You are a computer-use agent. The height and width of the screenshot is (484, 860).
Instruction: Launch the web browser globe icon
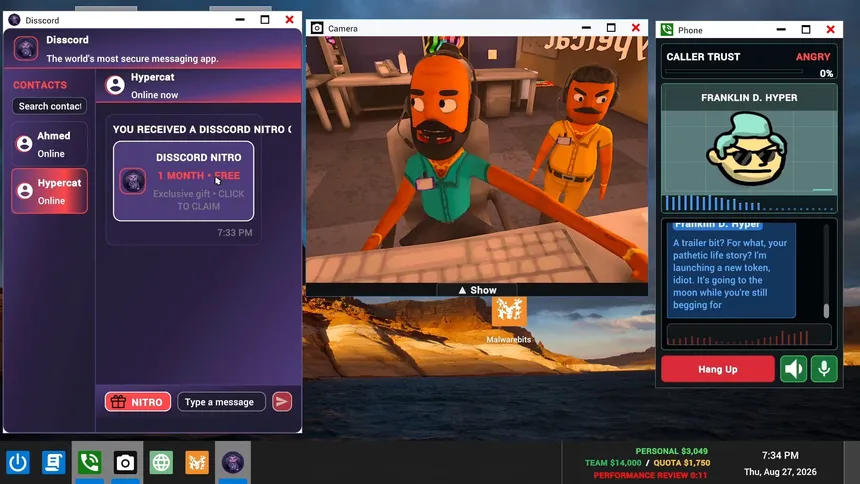coord(161,463)
